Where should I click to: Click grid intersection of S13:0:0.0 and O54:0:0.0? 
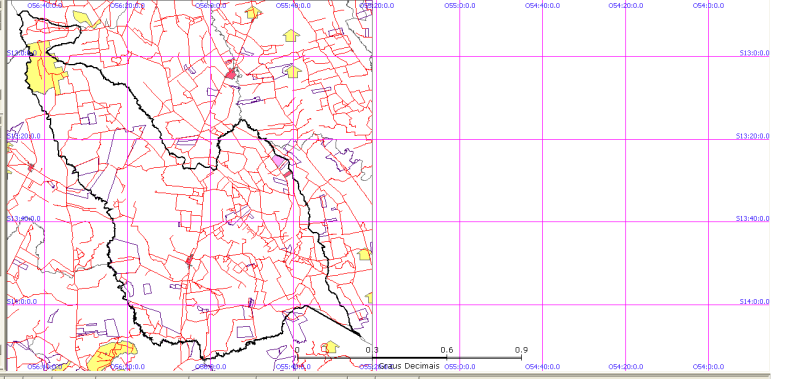709,56
